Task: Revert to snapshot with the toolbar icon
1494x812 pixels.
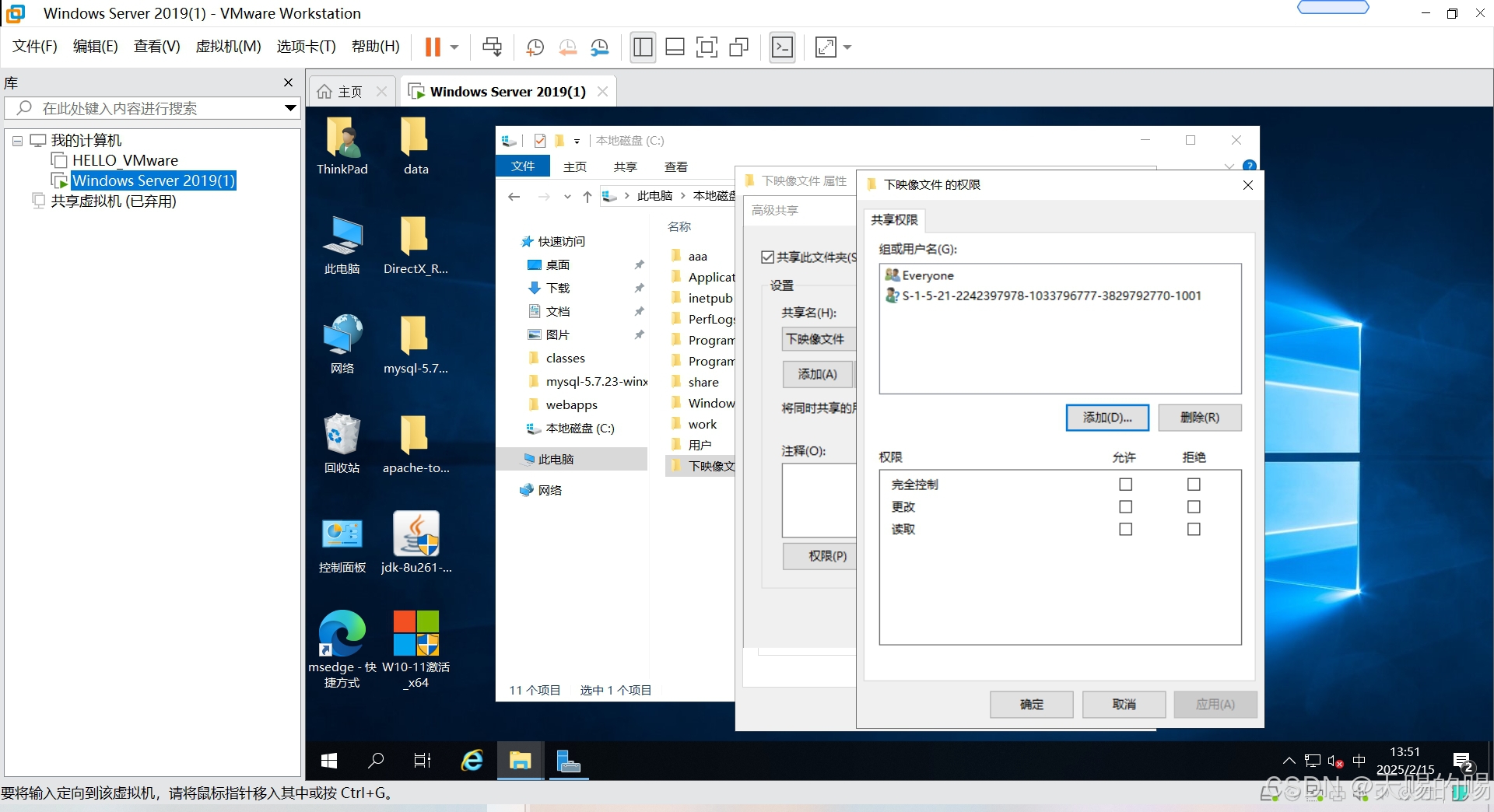Action: tap(568, 47)
